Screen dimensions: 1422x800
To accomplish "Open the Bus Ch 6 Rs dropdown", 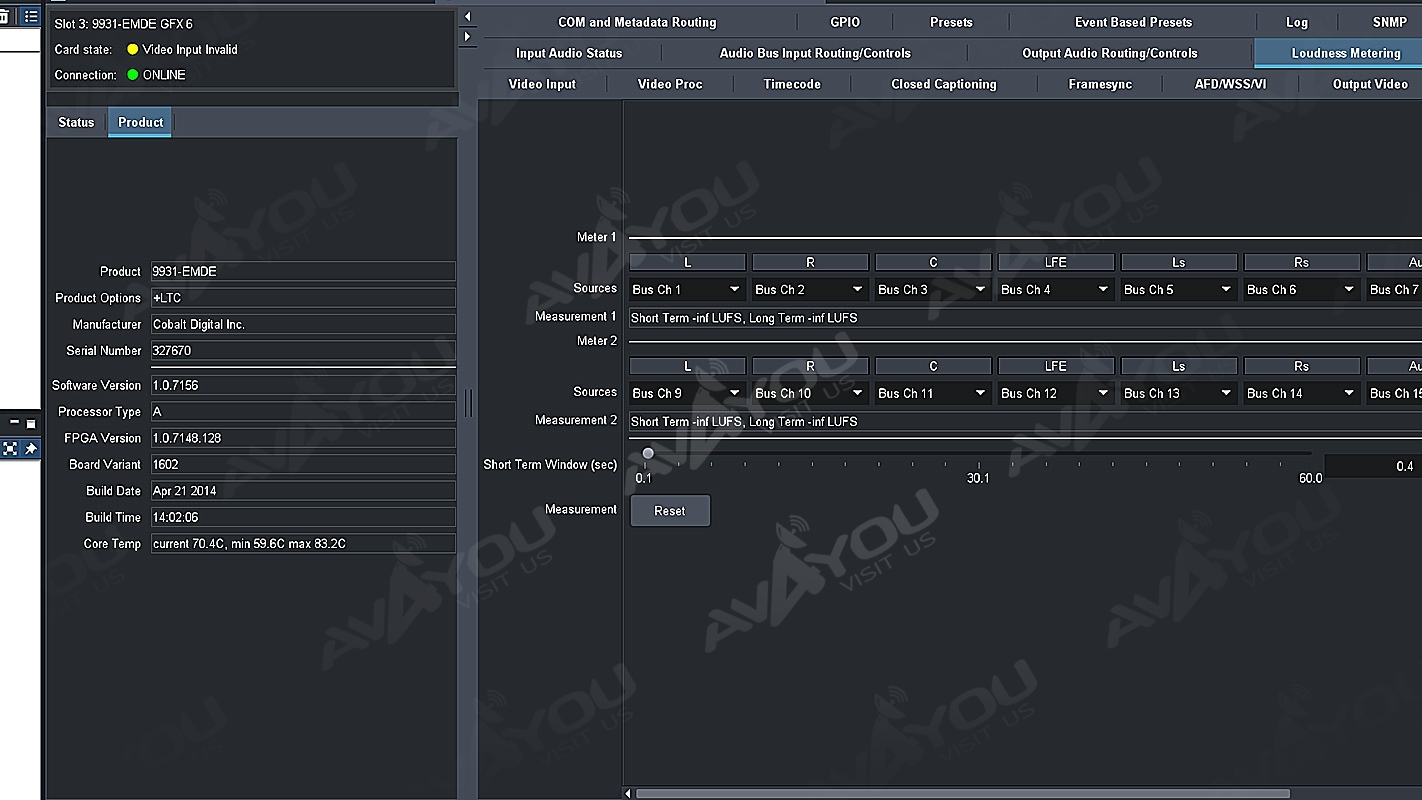I will [x=1302, y=289].
